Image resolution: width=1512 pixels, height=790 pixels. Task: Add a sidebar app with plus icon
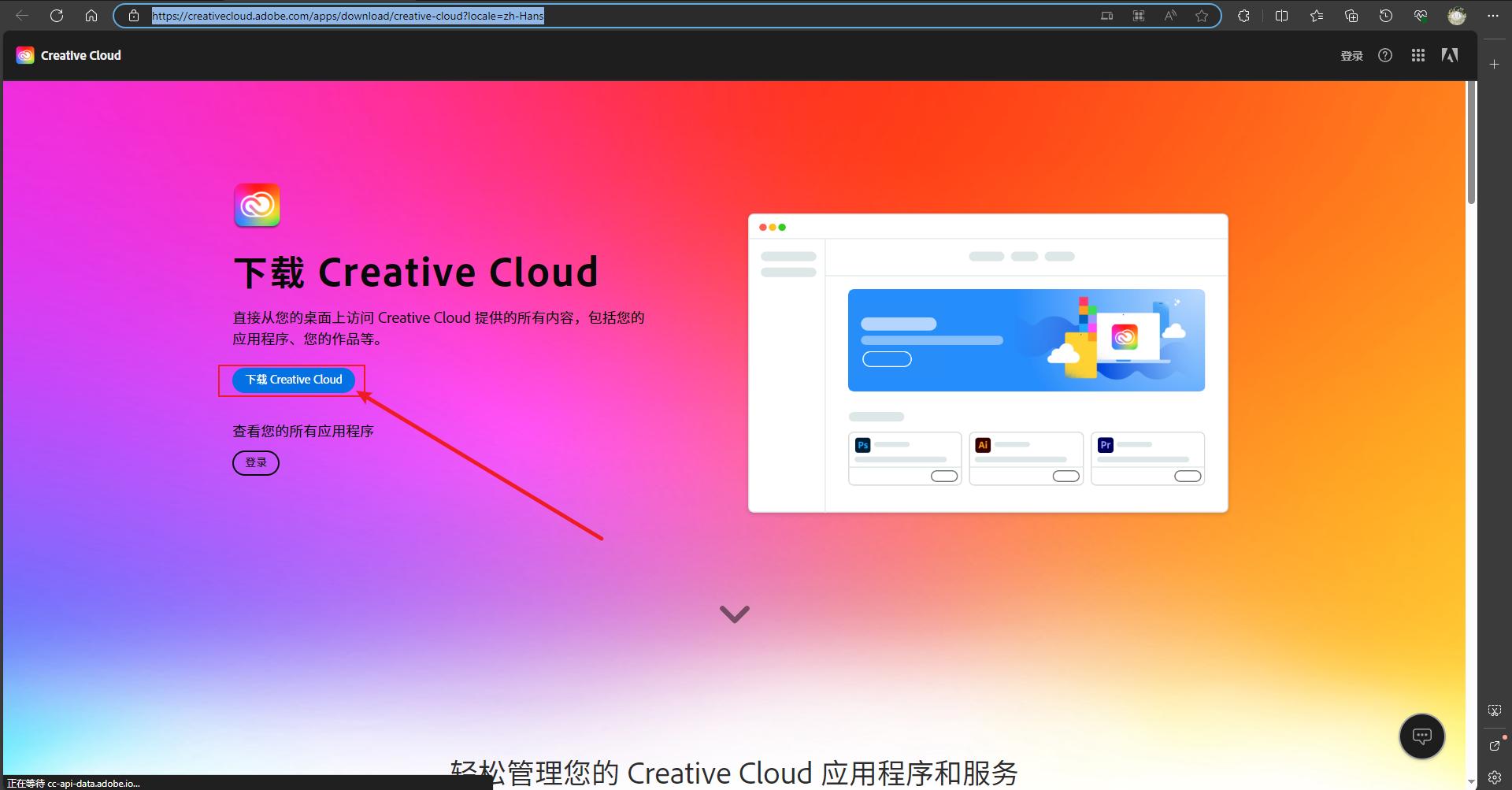[1495, 65]
